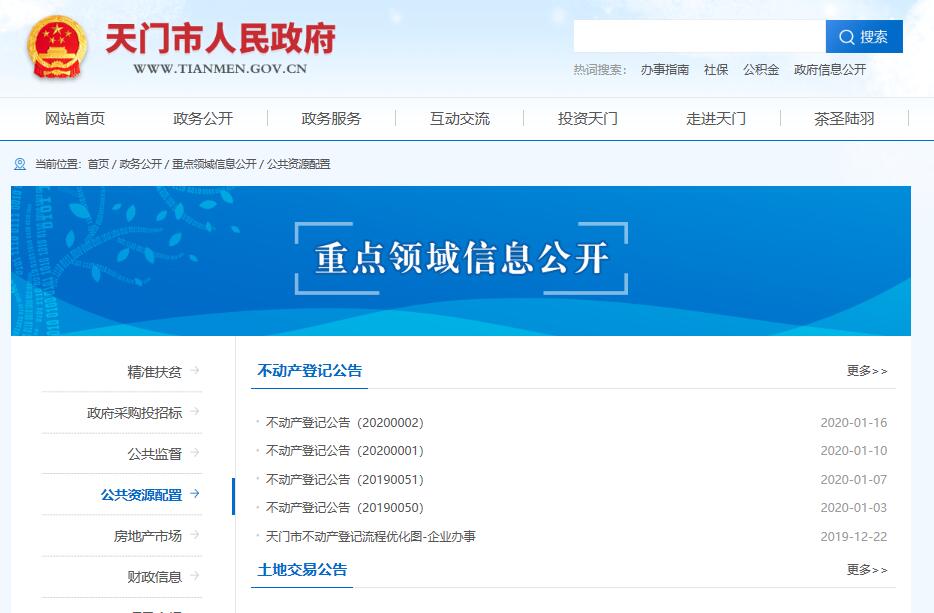Click the arrow beside 房地产市场

tap(194, 535)
